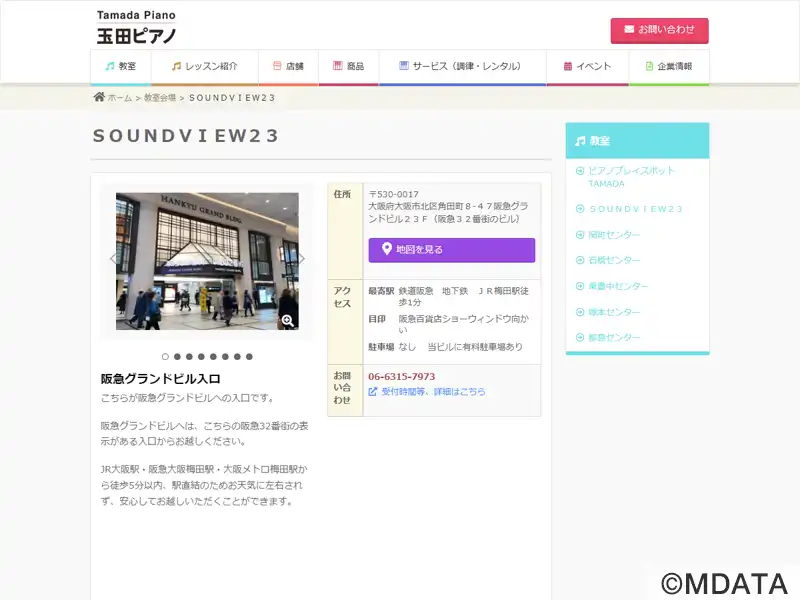Show the next slideshow image arrow
The width and height of the screenshot is (800, 600).
click(302, 259)
